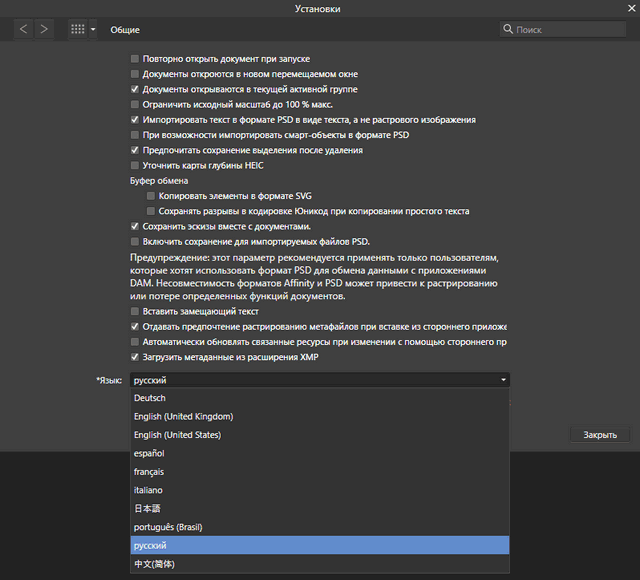Choose English (United States) language option

point(178,435)
